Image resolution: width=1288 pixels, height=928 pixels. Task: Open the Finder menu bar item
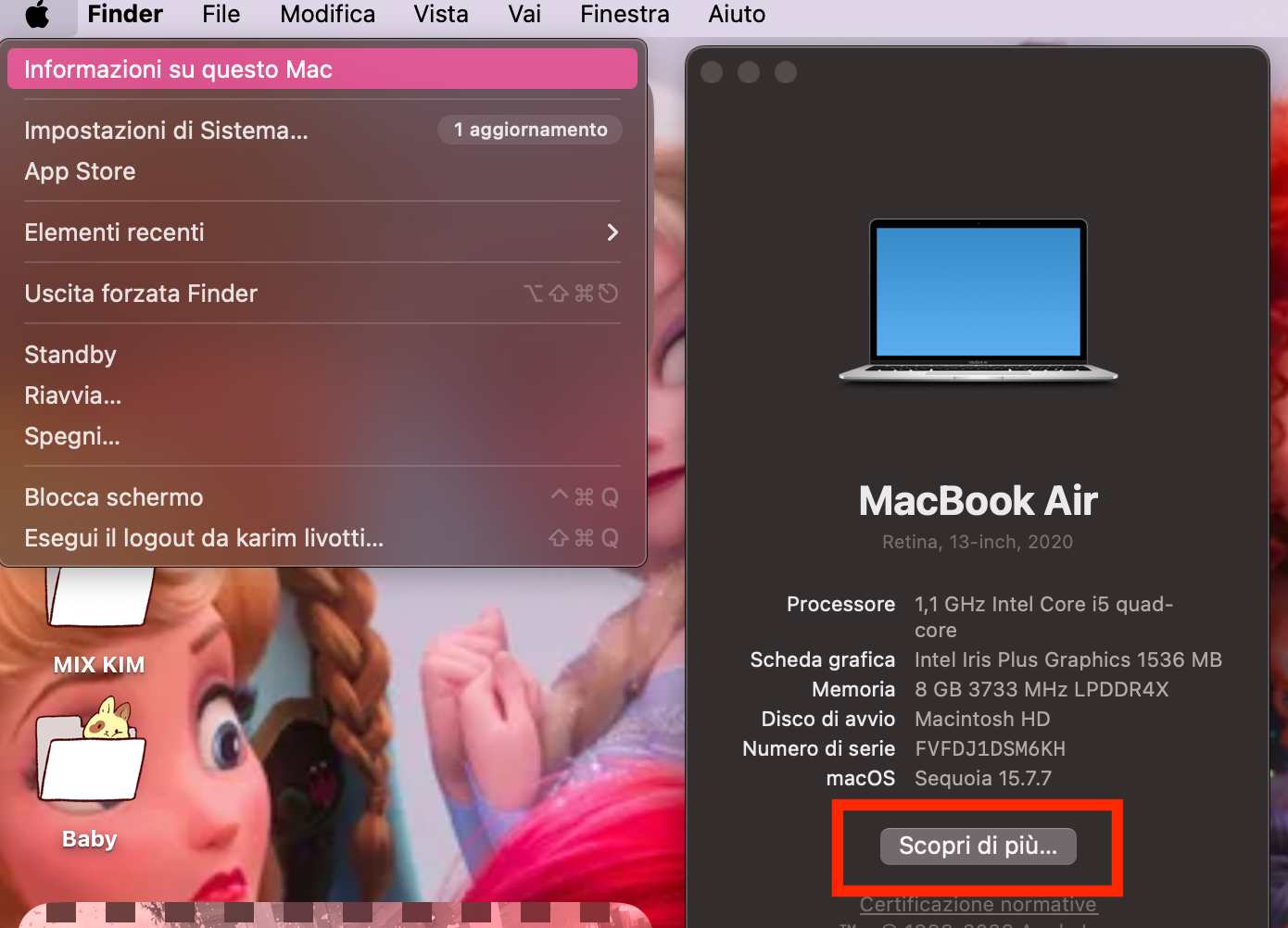pos(125,15)
